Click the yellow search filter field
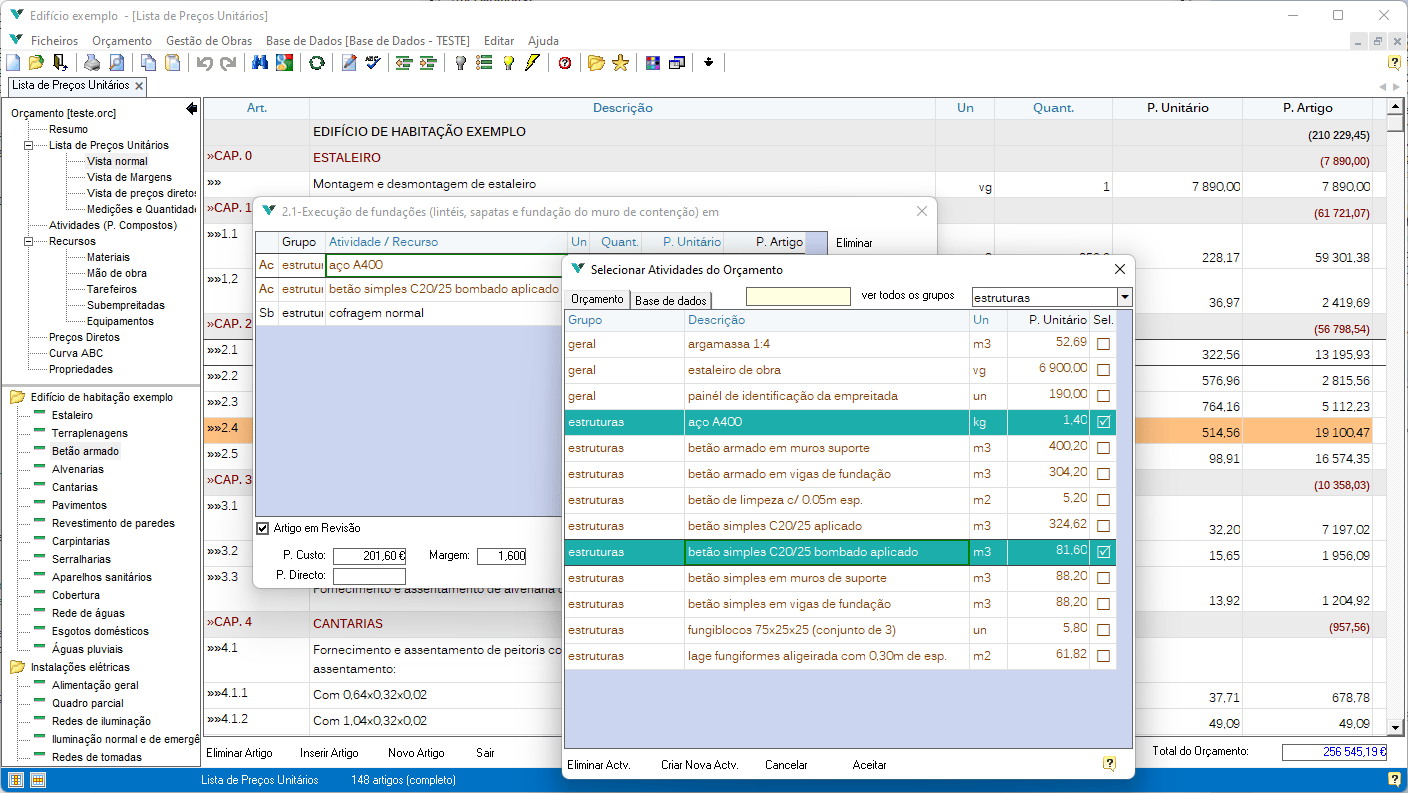This screenshot has height=793, width=1408. tap(798, 297)
